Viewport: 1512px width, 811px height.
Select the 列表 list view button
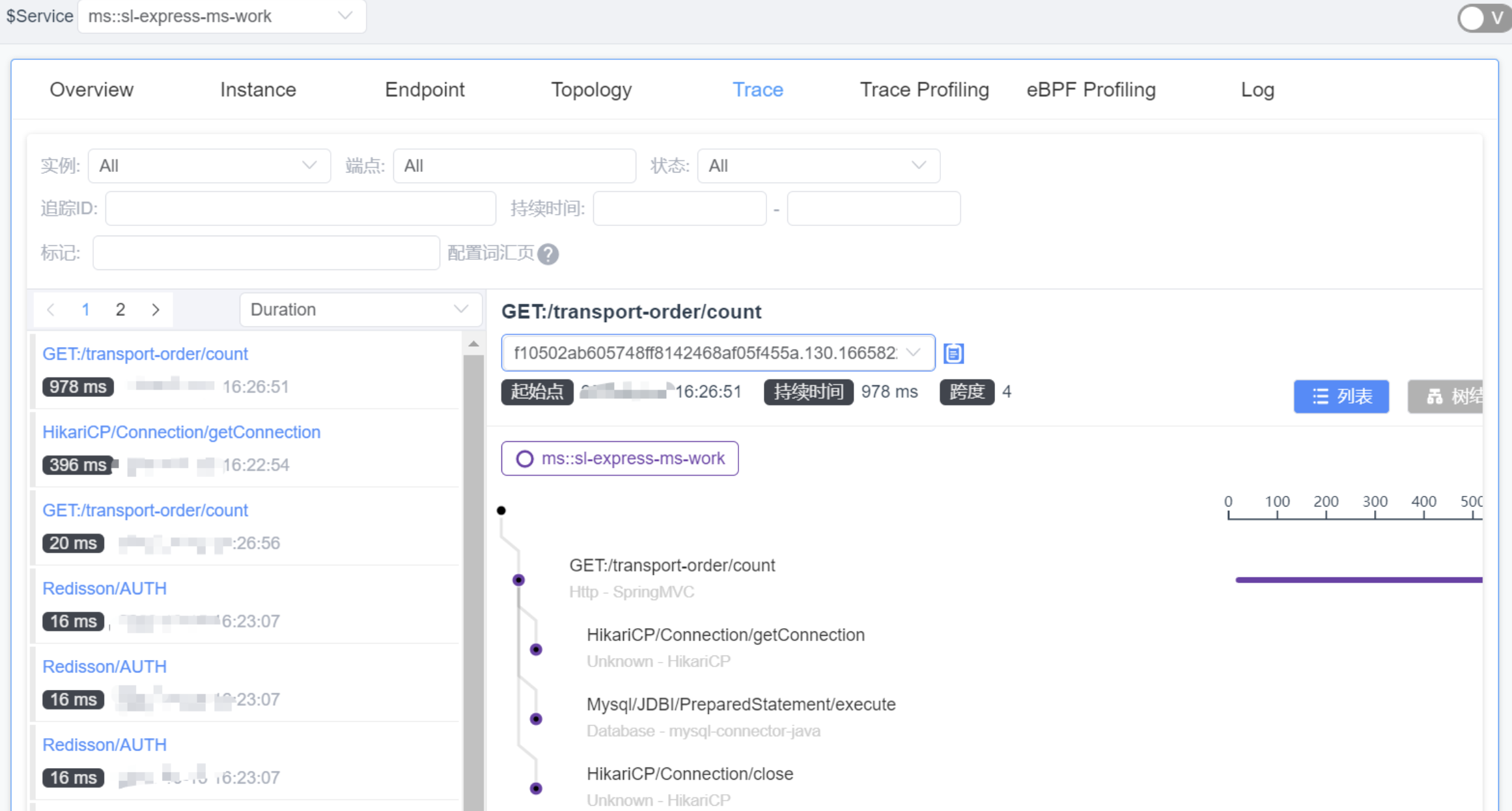(x=1341, y=396)
